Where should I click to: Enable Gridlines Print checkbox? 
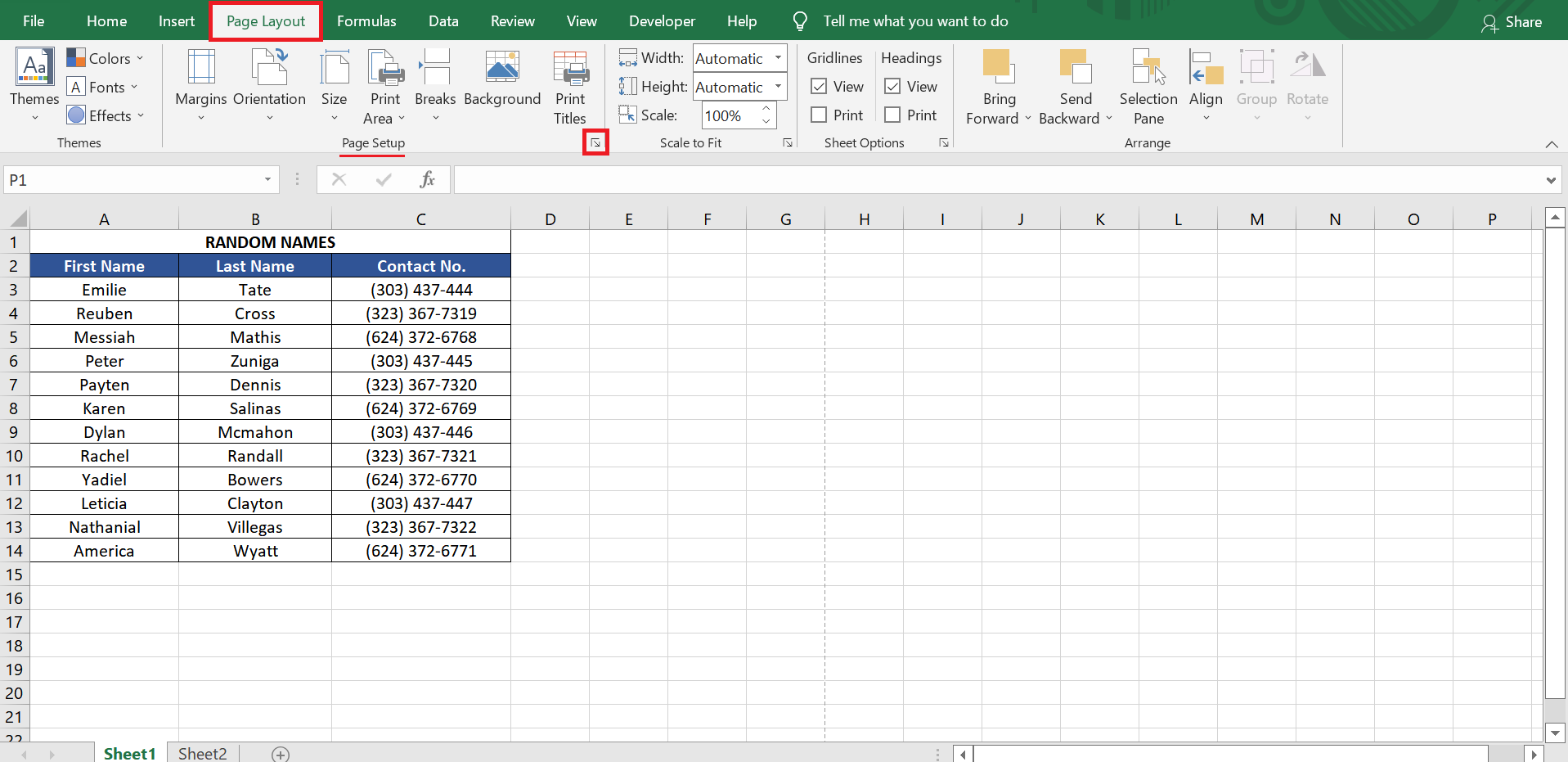819,115
